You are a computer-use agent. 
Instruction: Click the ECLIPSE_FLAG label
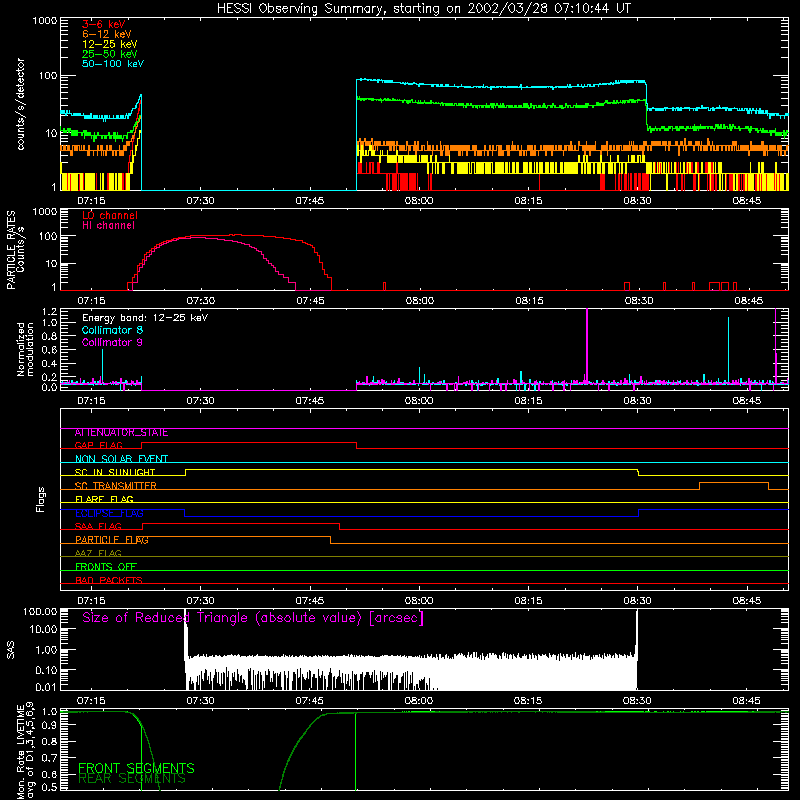click(x=109, y=513)
